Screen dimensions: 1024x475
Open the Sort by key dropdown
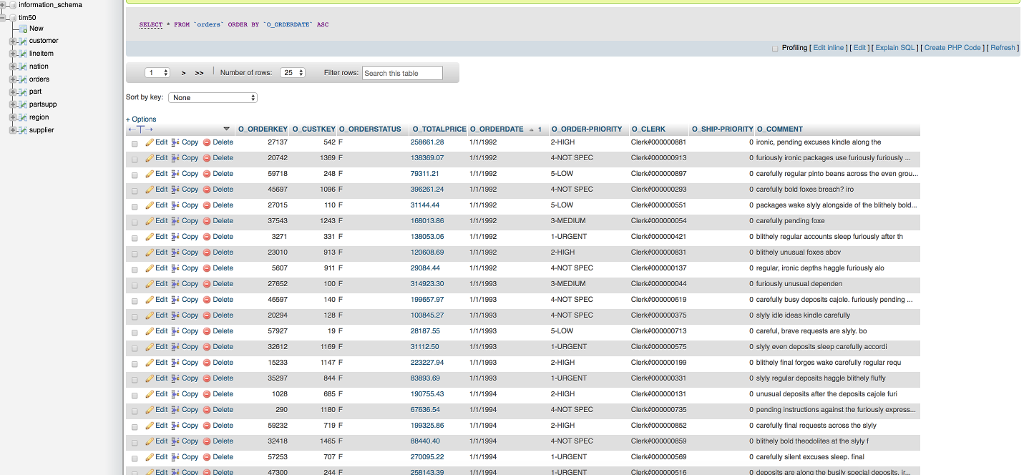213,97
